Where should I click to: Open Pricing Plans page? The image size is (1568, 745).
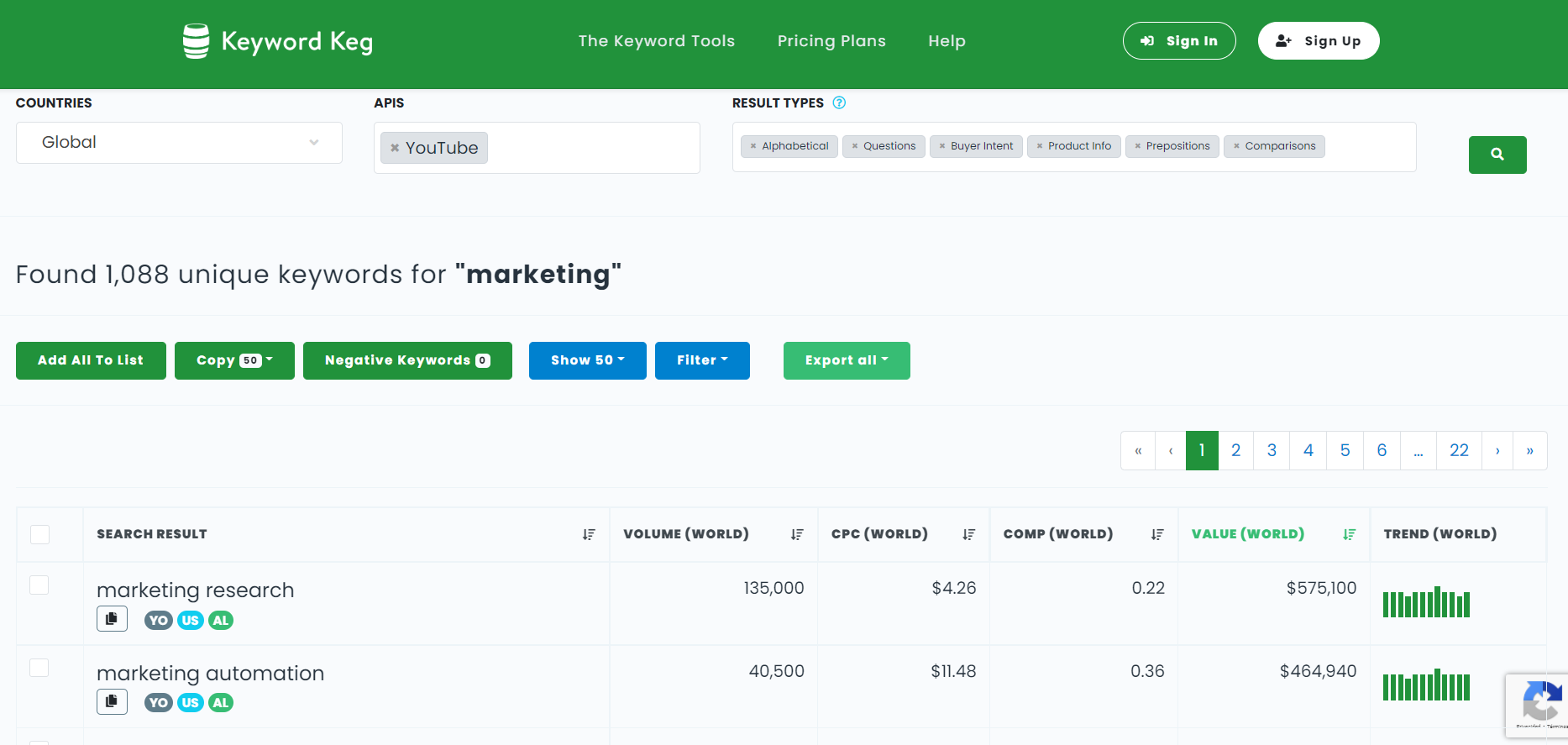click(831, 41)
